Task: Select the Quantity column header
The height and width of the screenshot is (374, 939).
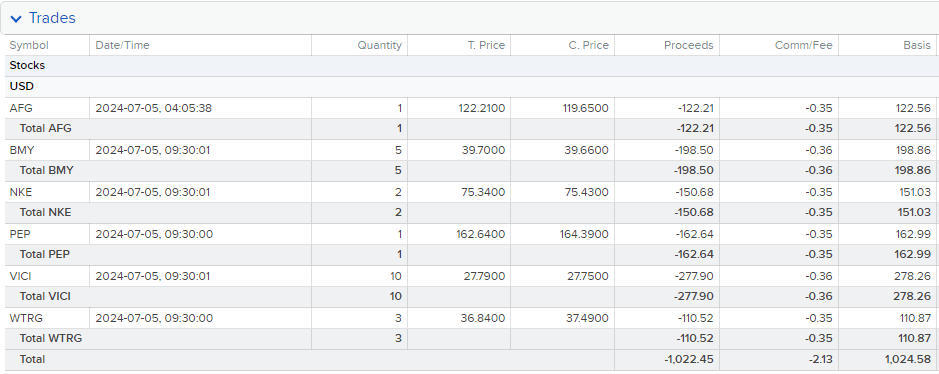Action: (x=380, y=45)
